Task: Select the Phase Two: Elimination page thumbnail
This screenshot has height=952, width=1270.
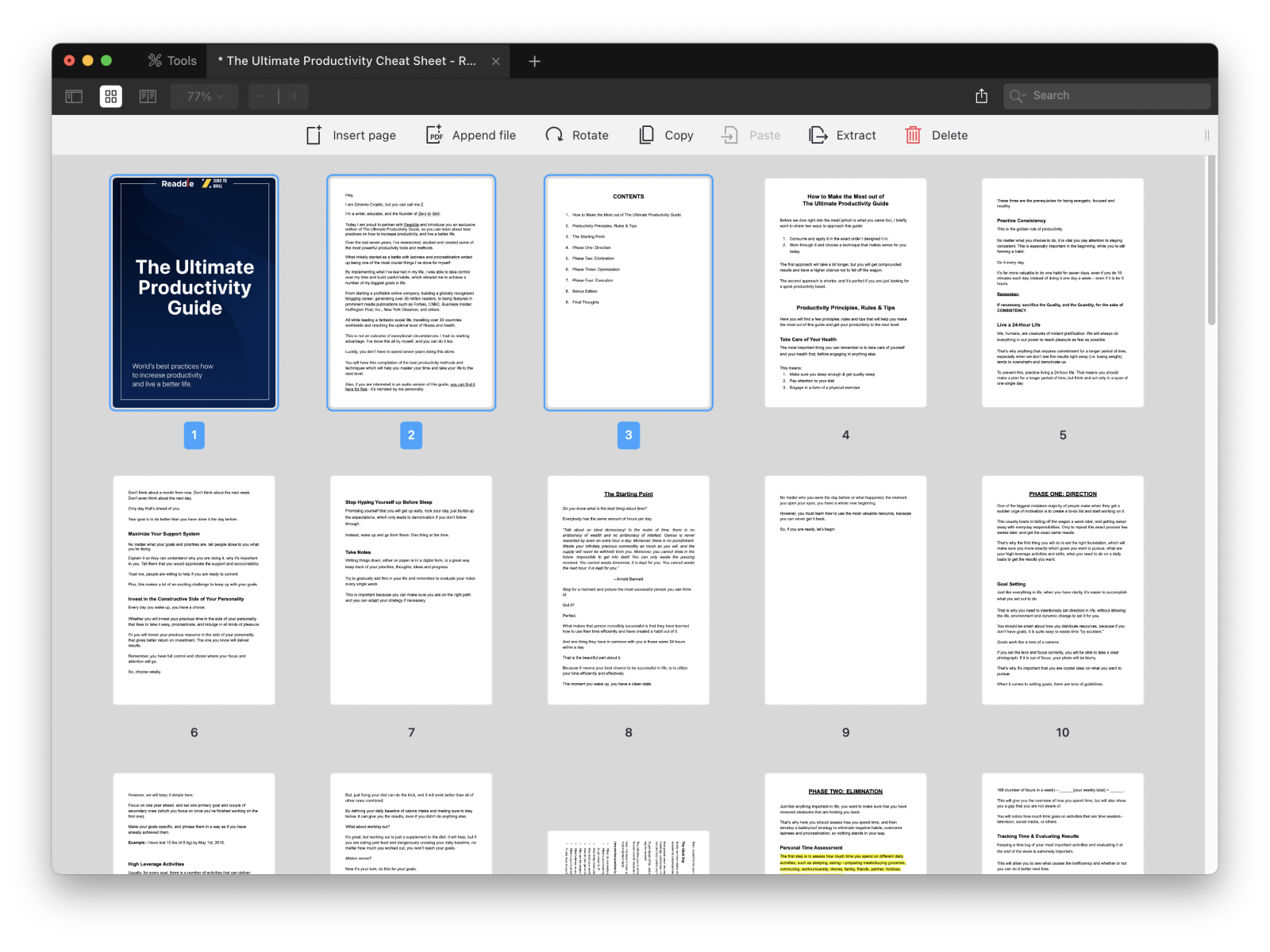Action: [x=845, y=824]
